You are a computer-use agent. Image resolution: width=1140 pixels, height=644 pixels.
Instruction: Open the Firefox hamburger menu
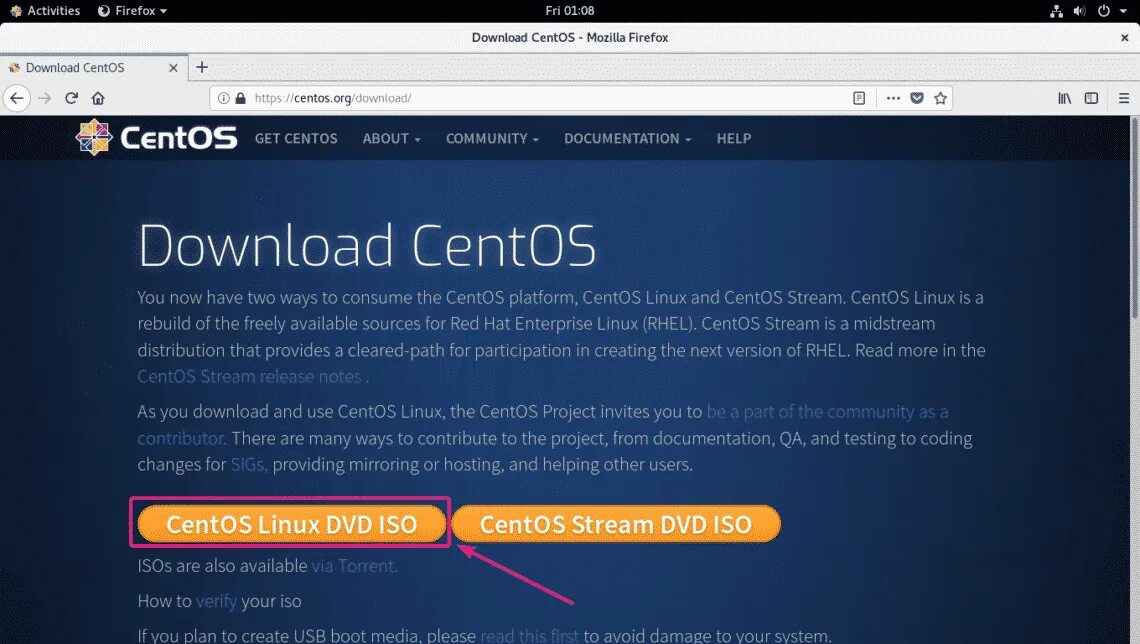coord(1123,98)
